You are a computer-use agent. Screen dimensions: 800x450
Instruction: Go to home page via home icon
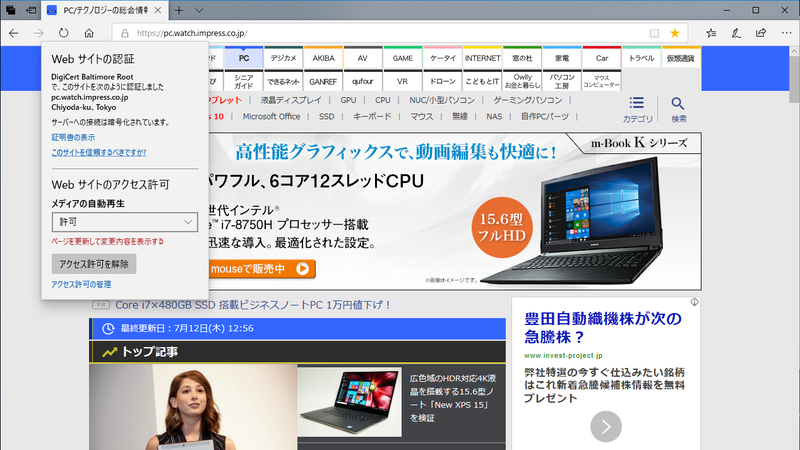point(89,33)
